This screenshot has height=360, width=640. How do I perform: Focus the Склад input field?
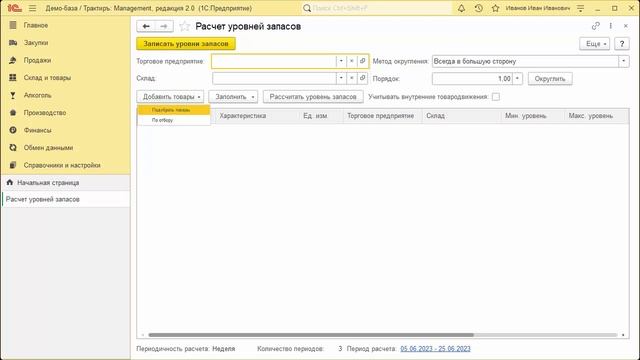(x=274, y=78)
